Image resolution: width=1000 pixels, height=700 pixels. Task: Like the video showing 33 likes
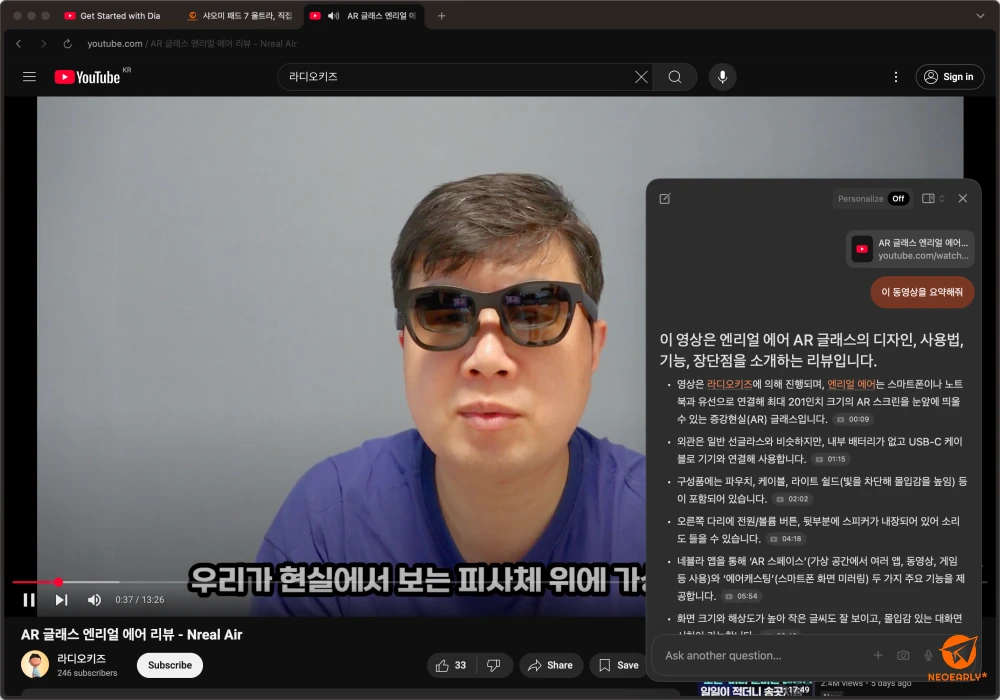point(451,666)
